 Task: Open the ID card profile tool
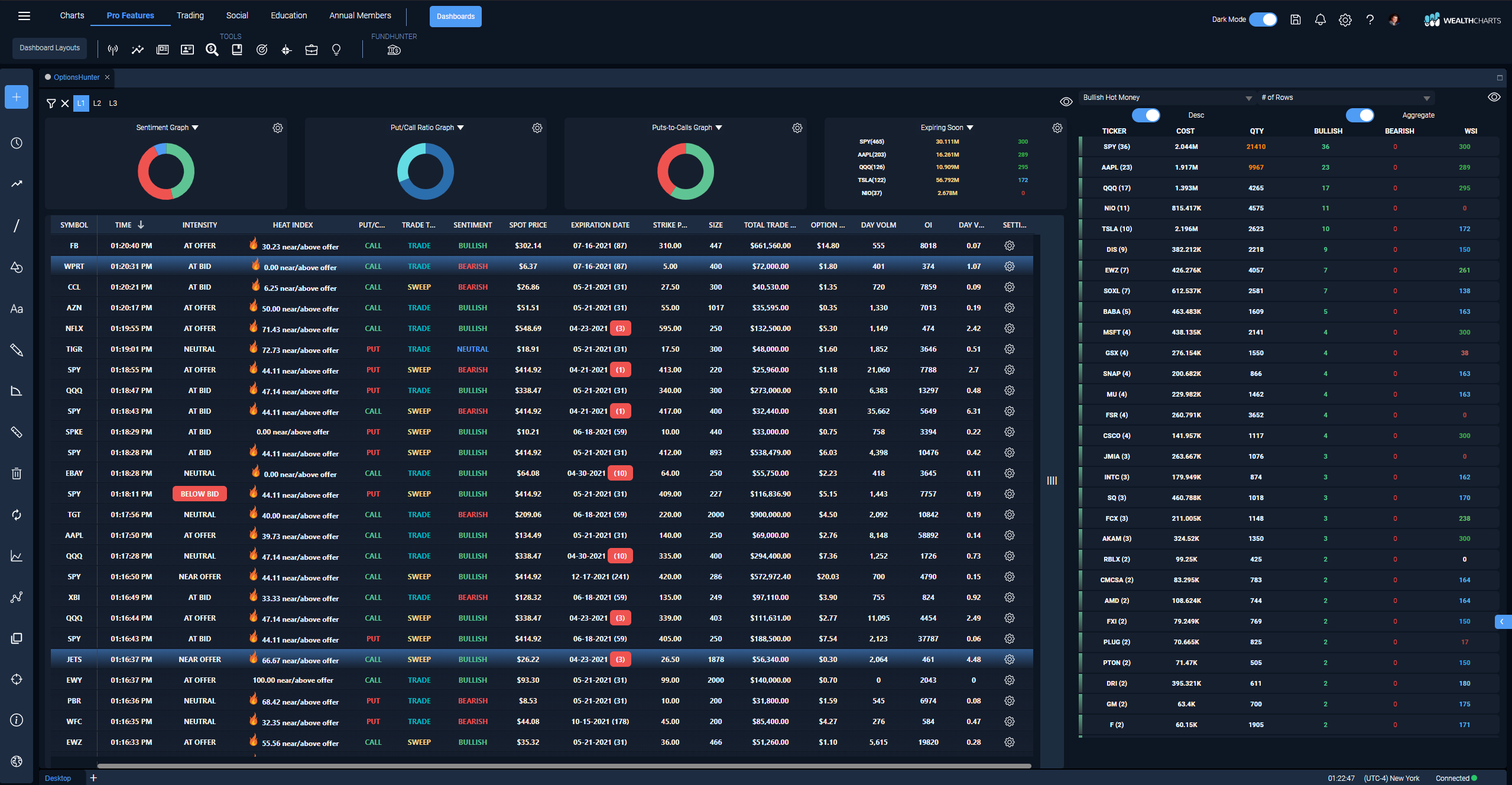187,50
